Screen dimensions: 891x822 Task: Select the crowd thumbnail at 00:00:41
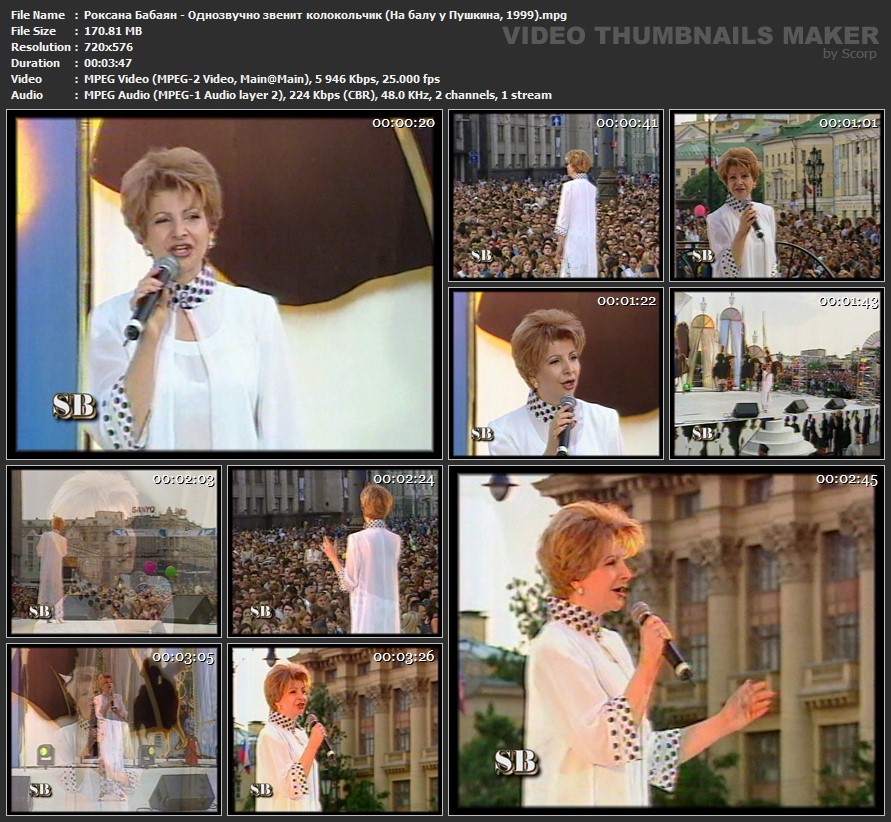554,196
